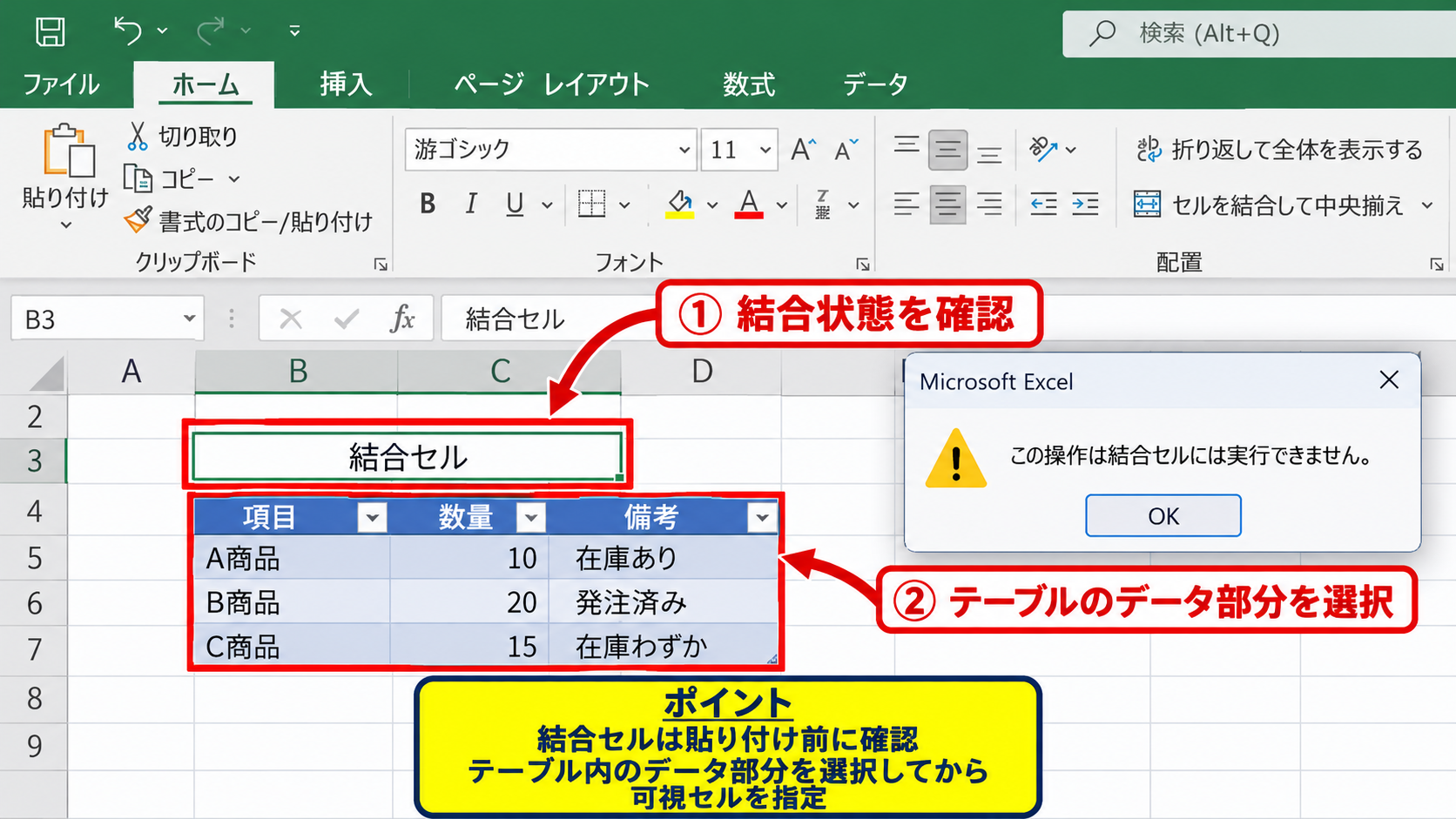
Task: Toggle Italic formatting
Action: point(471,204)
